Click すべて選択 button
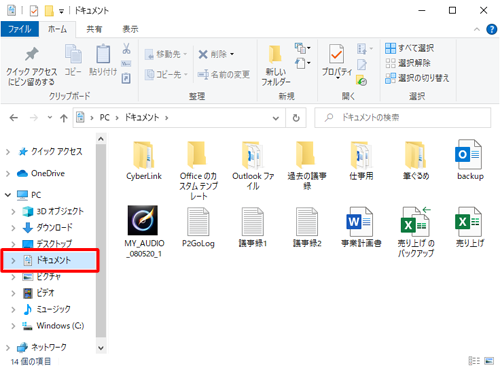500x370 pixels. click(409, 48)
